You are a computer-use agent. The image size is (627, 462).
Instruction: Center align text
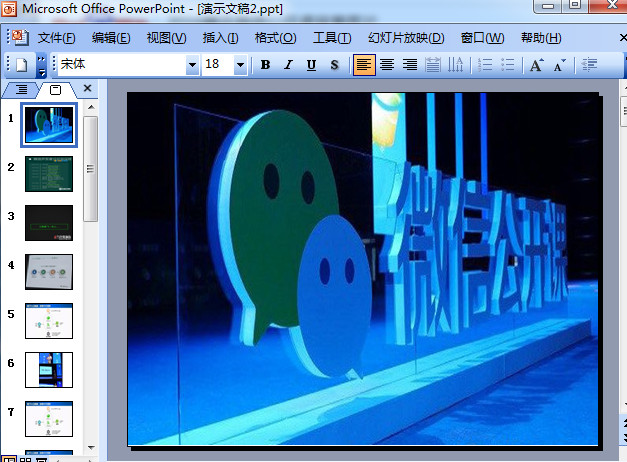pyautogui.click(x=387, y=65)
